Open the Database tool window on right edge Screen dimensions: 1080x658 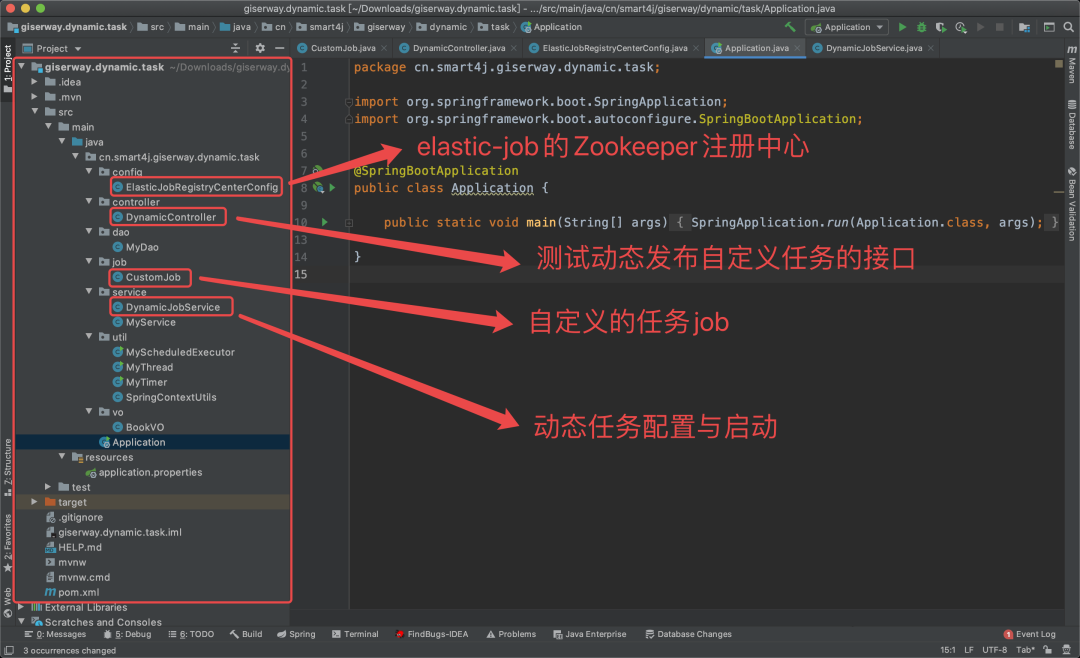coord(1072,125)
